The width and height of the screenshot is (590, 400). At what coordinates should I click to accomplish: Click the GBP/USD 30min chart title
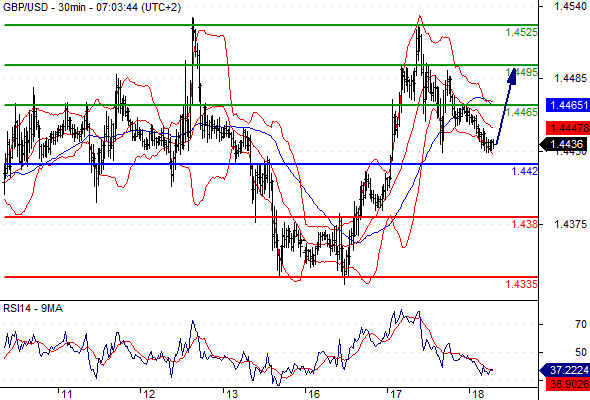click(92, 7)
